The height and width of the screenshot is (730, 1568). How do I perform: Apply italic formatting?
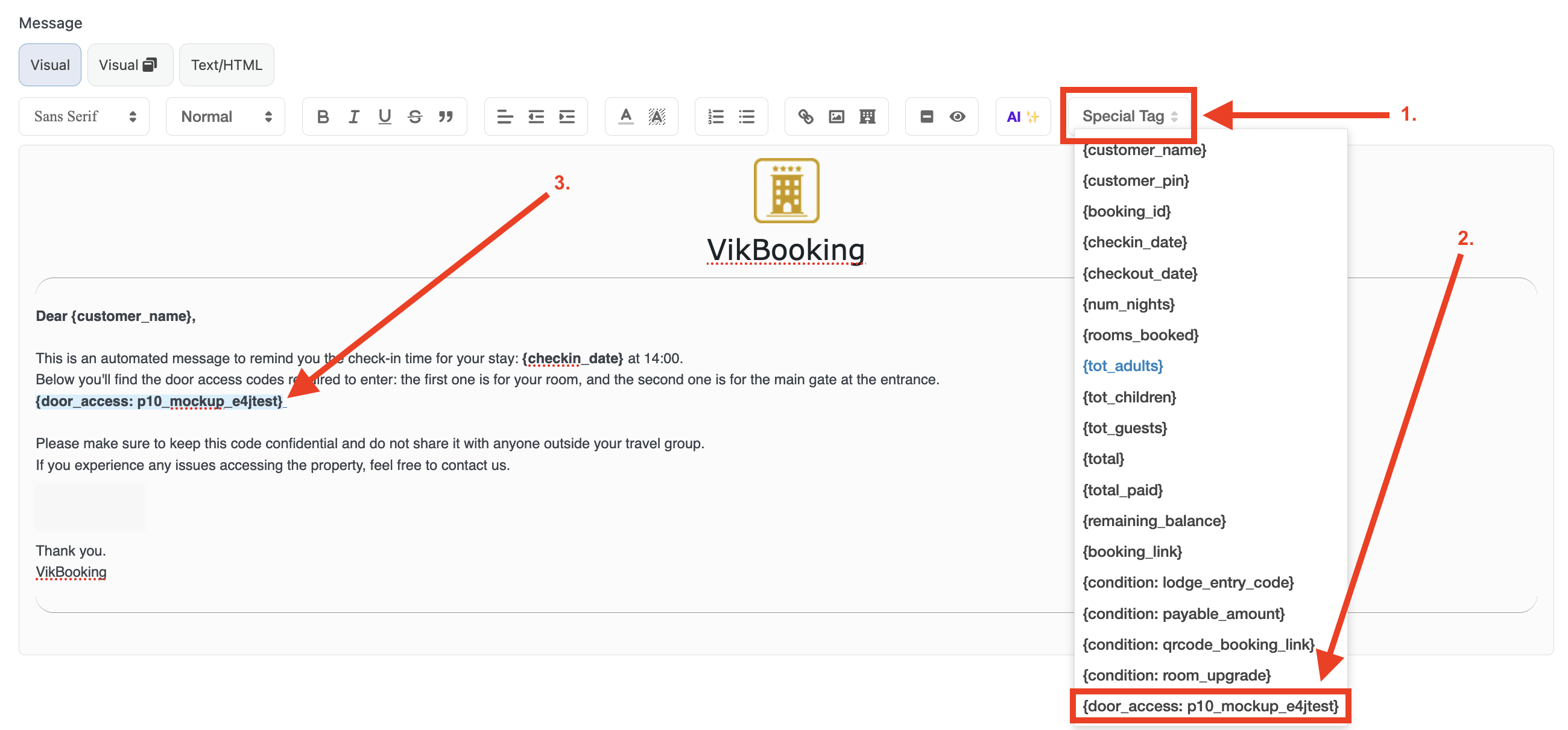(353, 116)
